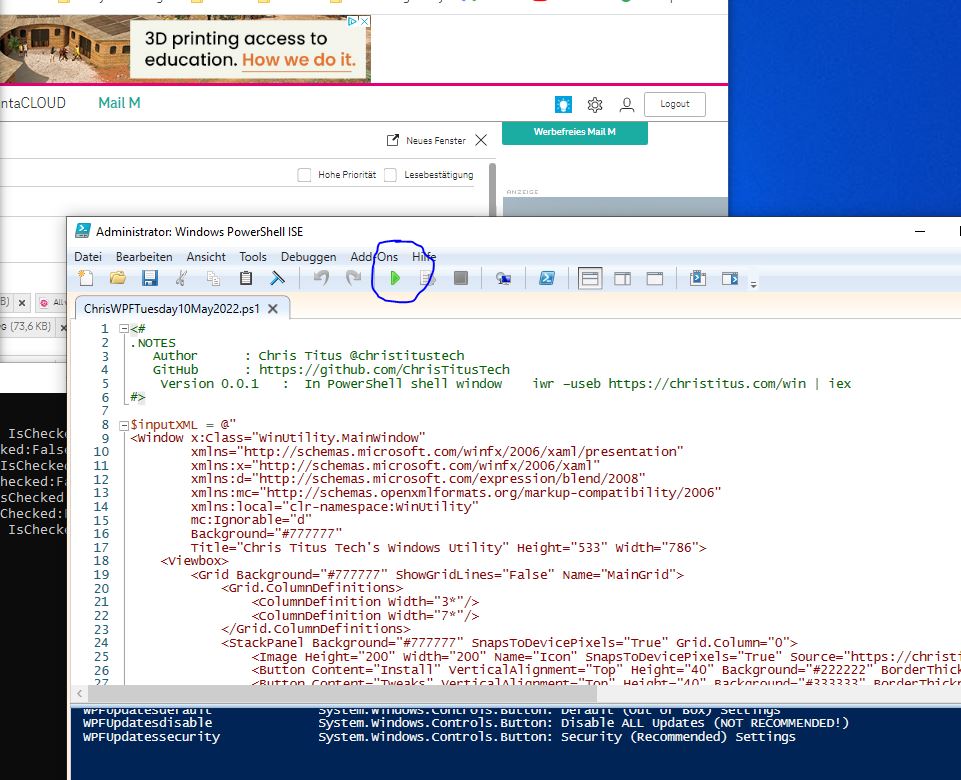This screenshot has height=780, width=961.
Task: Open the toolbar overflow options arrow
Action: click(754, 284)
